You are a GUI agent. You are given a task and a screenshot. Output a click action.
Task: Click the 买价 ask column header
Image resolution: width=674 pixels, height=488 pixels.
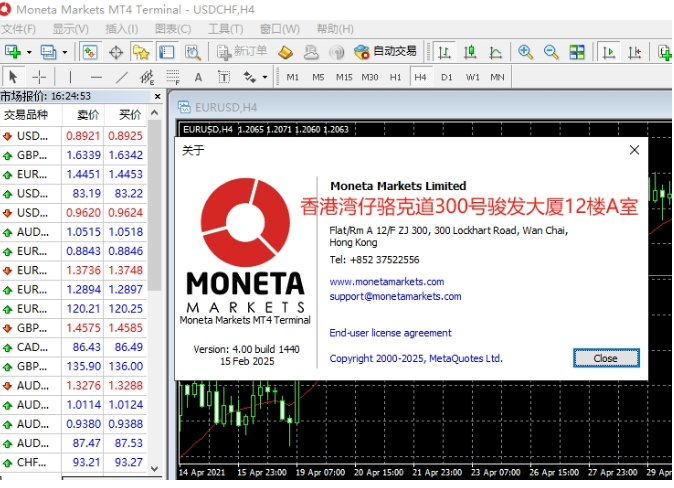click(125, 115)
